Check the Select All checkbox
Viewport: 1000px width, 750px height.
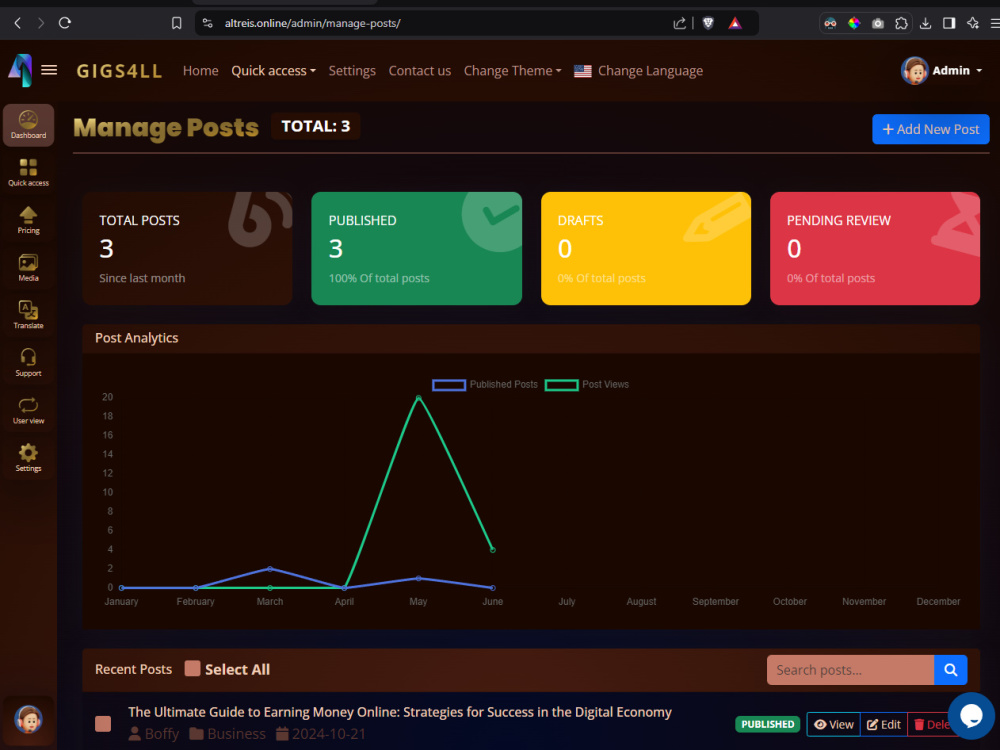(x=192, y=668)
